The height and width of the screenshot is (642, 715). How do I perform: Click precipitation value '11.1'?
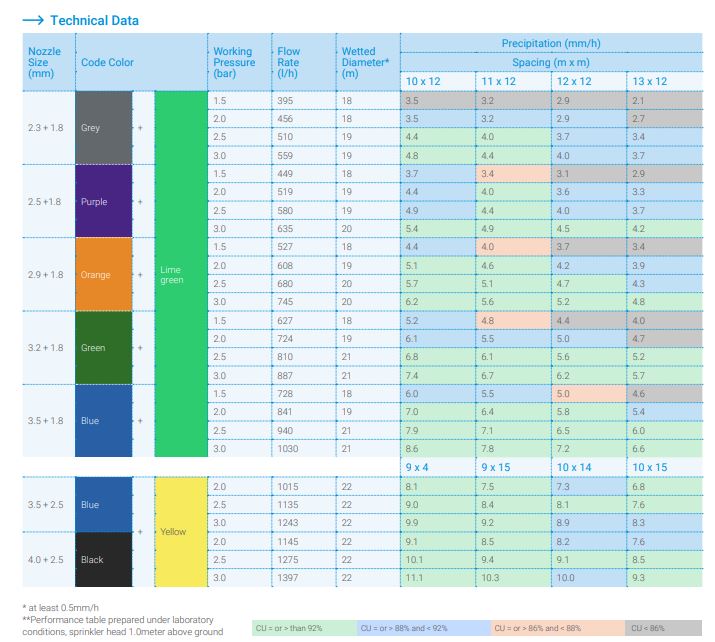pyautogui.click(x=414, y=578)
